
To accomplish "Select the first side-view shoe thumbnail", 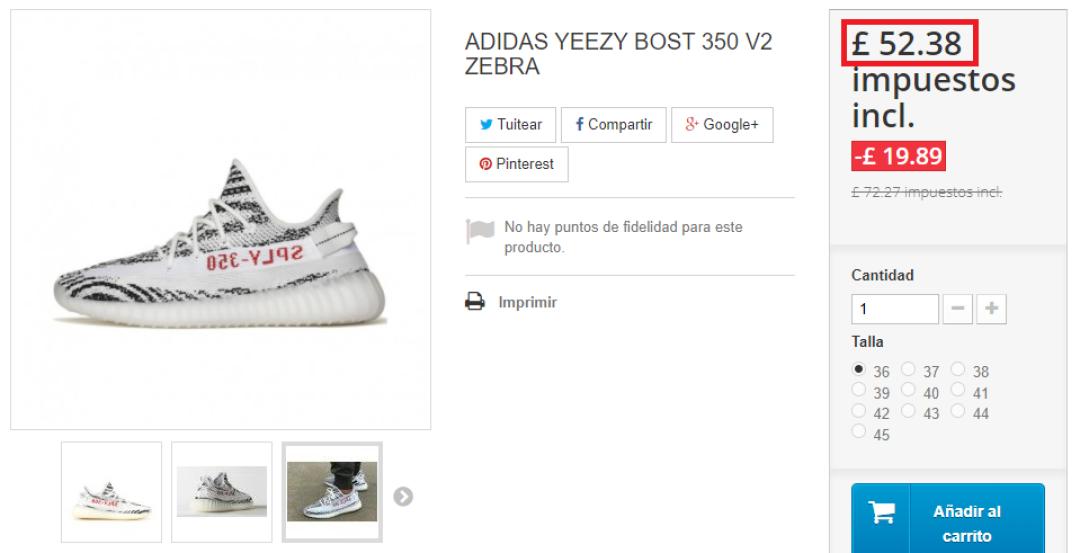I will [112, 492].
